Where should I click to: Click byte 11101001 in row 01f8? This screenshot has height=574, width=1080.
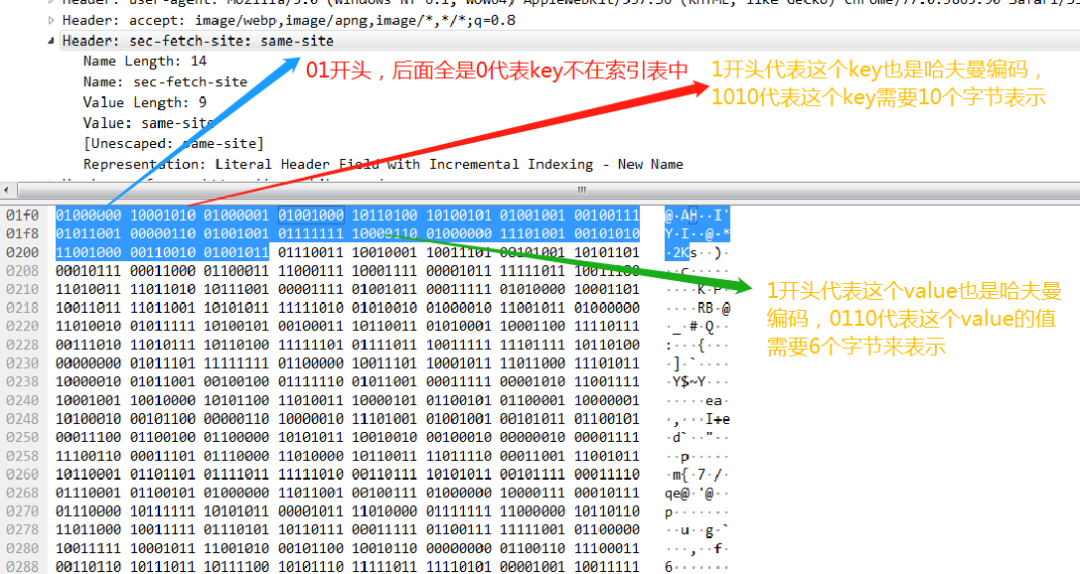tap(532, 234)
